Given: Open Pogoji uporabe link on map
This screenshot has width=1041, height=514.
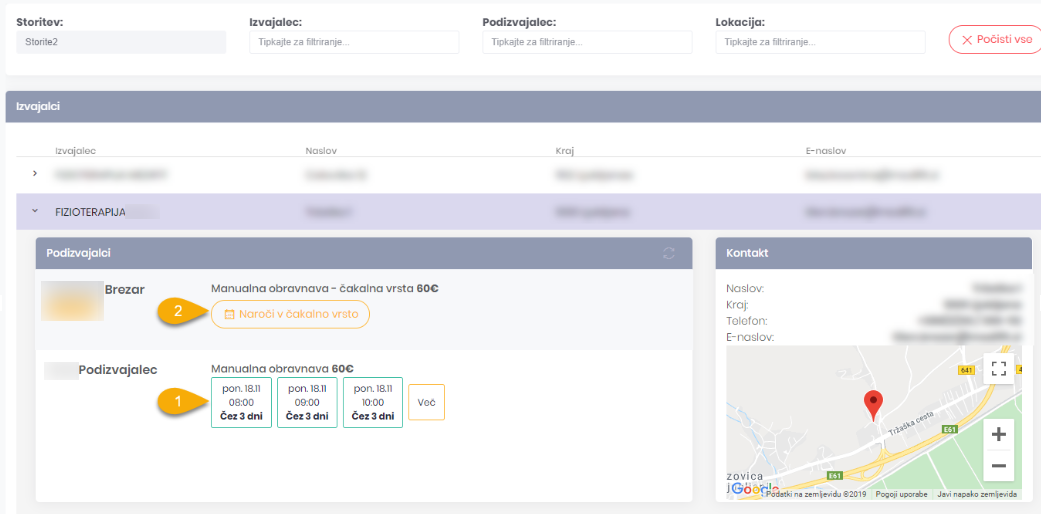Looking at the screenshot, I should point(900,494).
